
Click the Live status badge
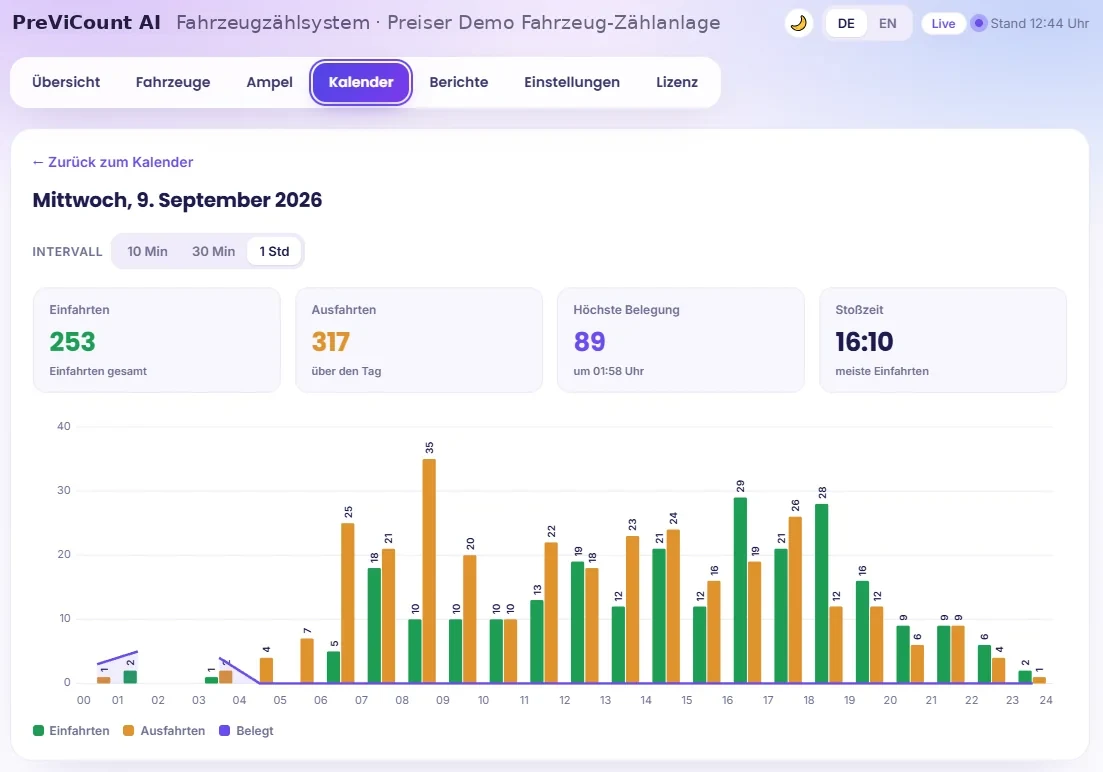click(943, 23)
